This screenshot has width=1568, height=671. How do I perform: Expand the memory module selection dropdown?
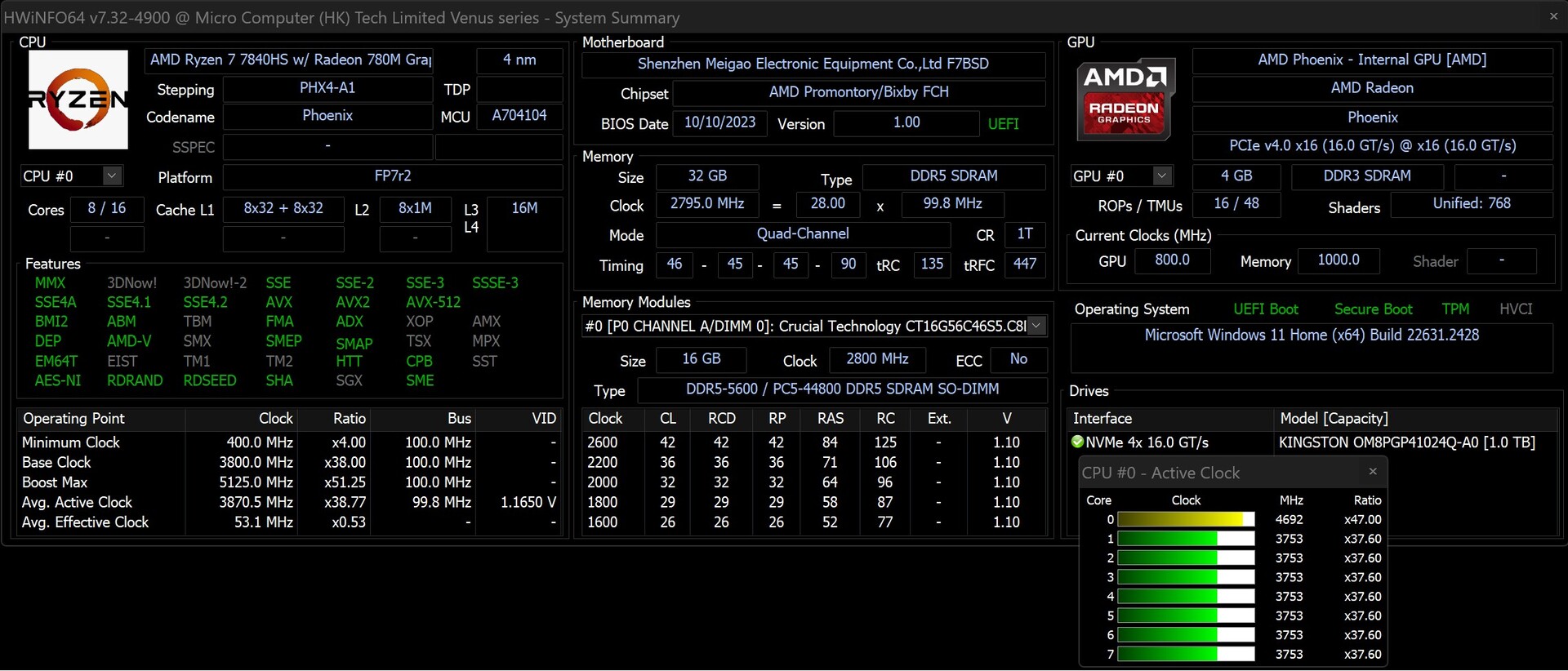coord(1036,326)
